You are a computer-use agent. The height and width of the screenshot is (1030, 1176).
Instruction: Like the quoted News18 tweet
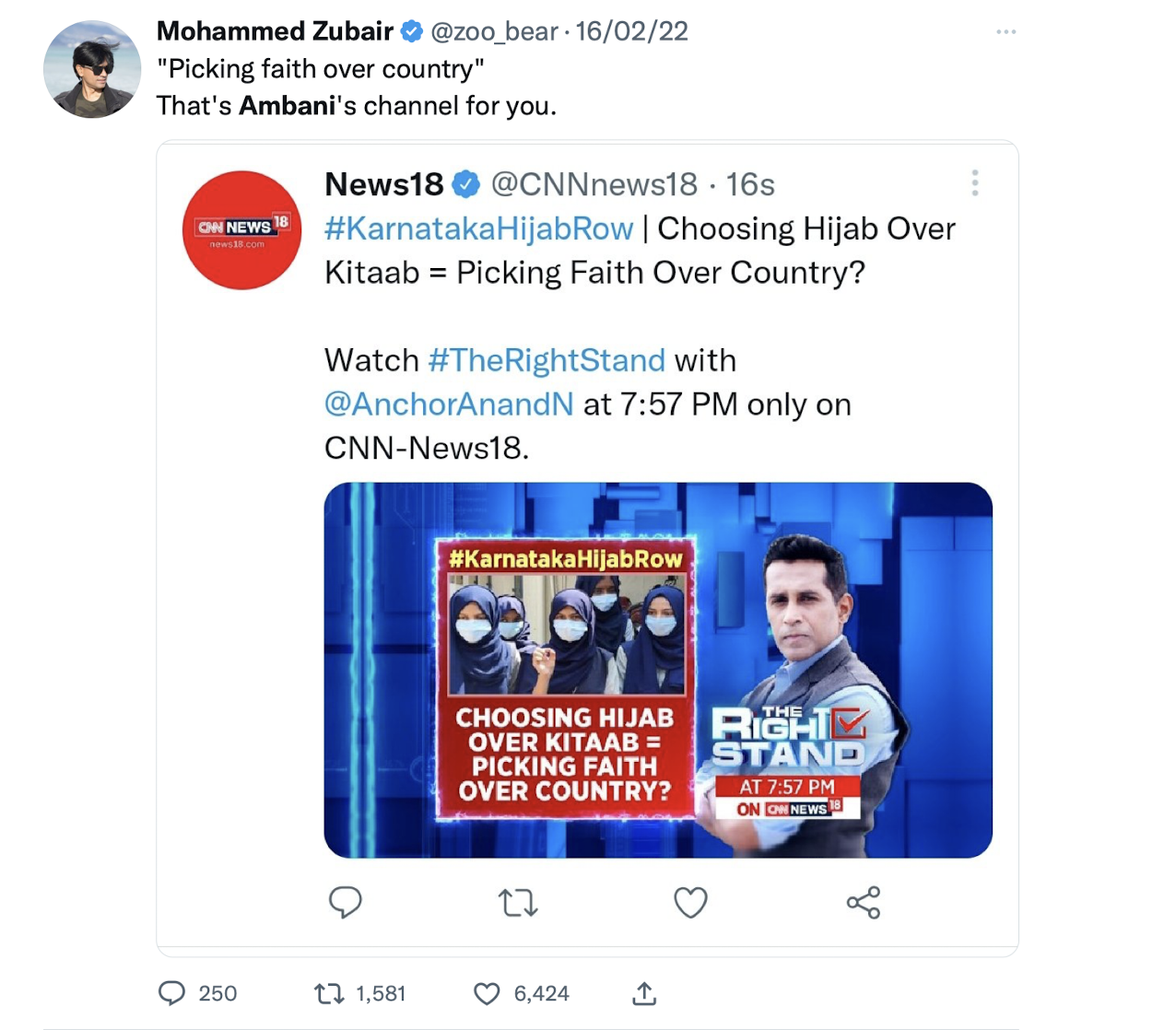click(690, 903)
